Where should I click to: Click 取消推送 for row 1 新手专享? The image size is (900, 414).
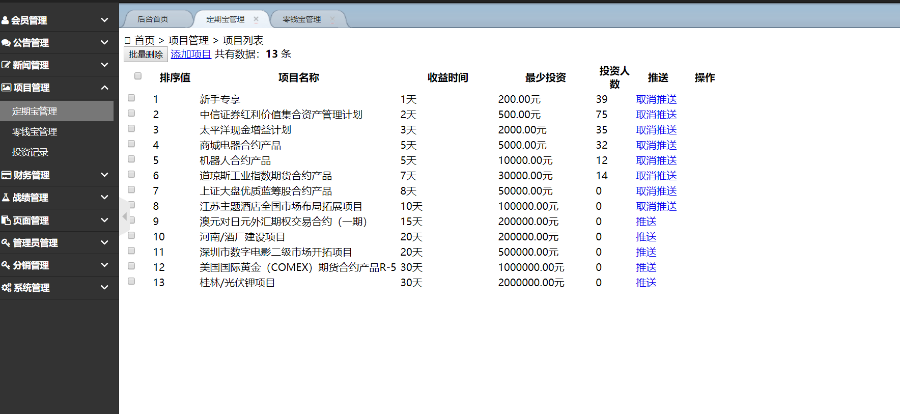click(656, 99)
